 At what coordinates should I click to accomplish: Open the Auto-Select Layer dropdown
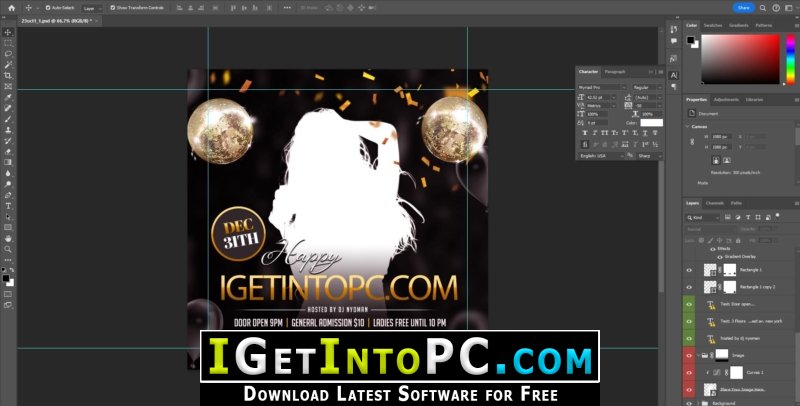[92, 8]
